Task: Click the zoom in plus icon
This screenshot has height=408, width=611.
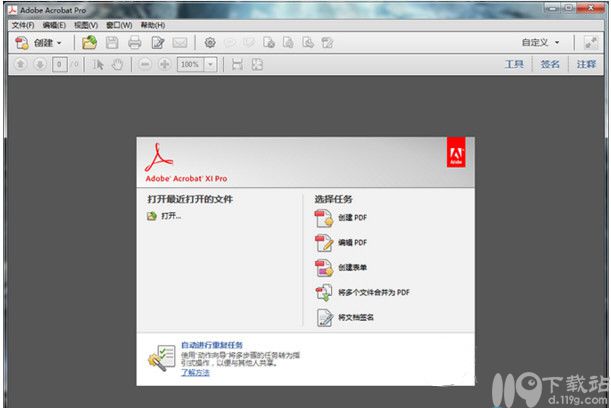Action: [x=164, y=64]
